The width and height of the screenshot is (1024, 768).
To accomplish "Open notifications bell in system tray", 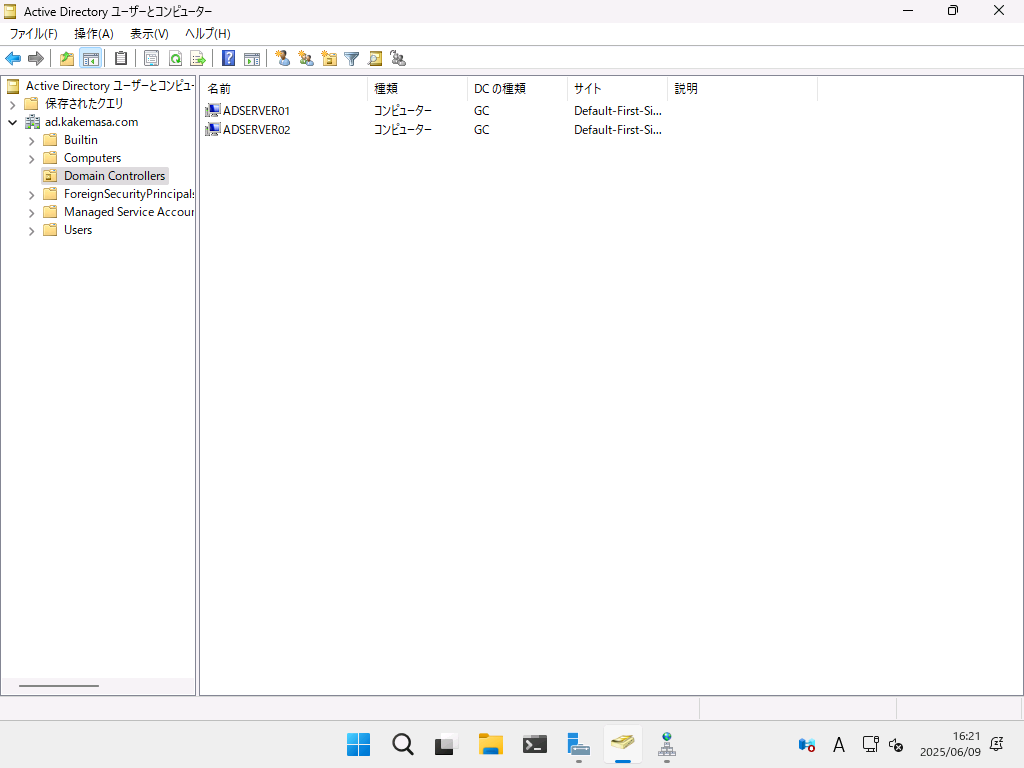I will point(997,744).
